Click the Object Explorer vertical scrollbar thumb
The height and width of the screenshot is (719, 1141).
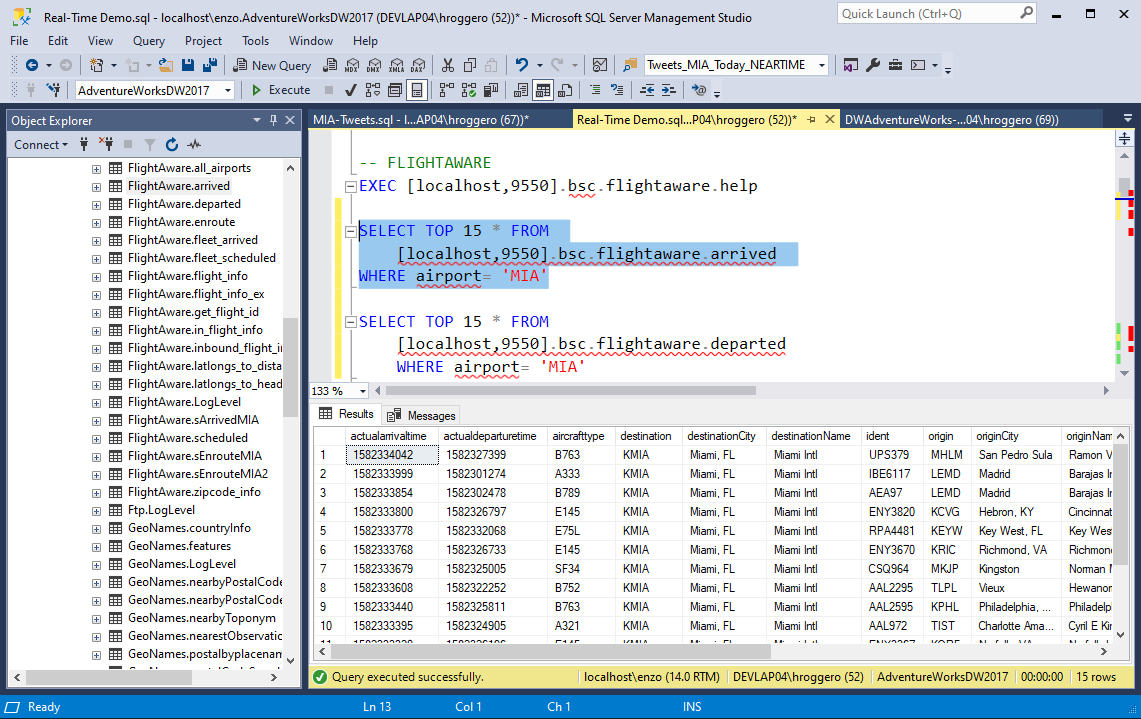[x=290, y=368]
